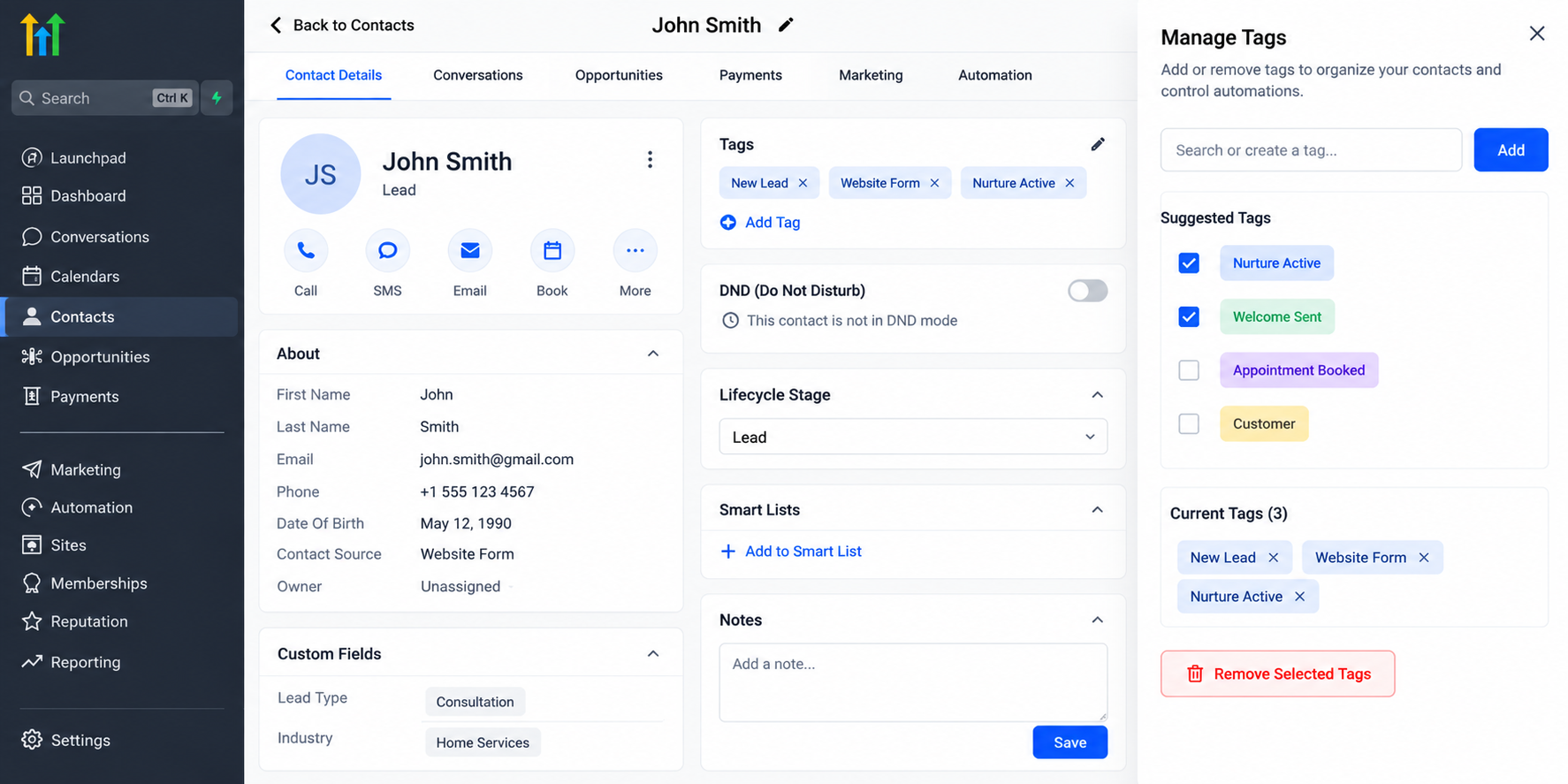Remove Website Form from Current Tags
This screenshot has width=1568, height=784.
click(x=1423, y=558)
